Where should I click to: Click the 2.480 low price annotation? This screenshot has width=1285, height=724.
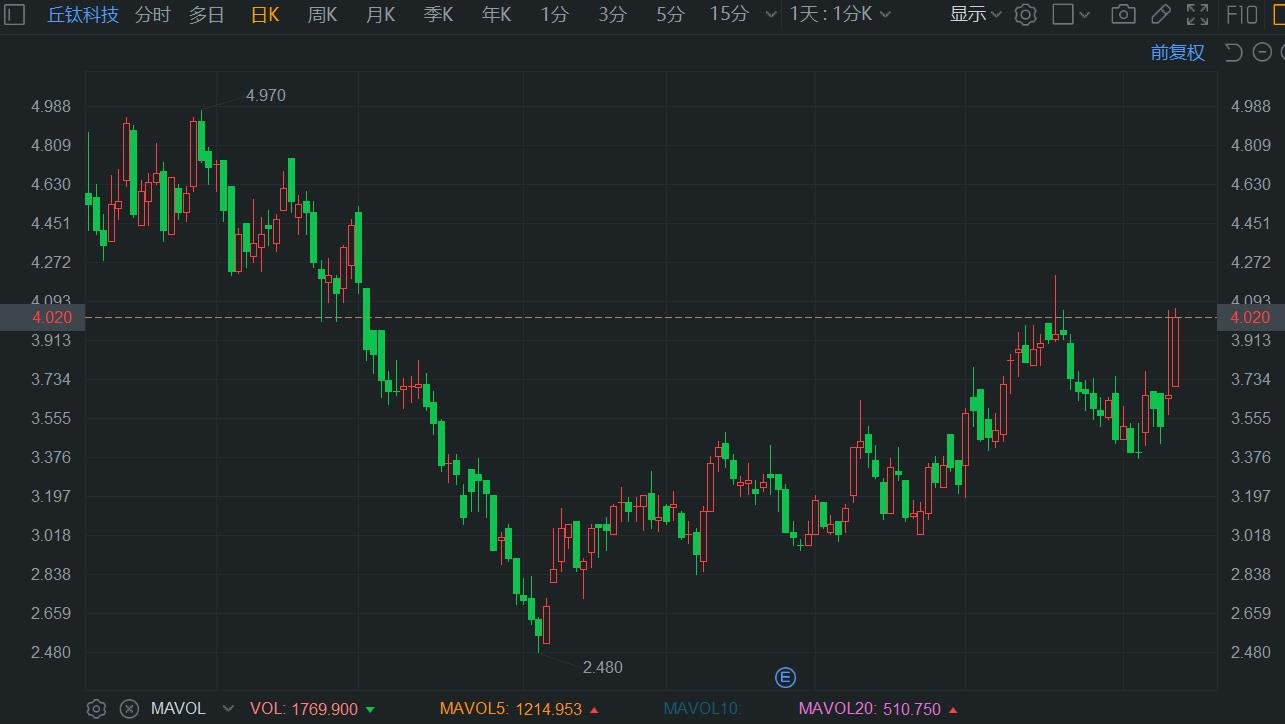click(x=602, y=667)
